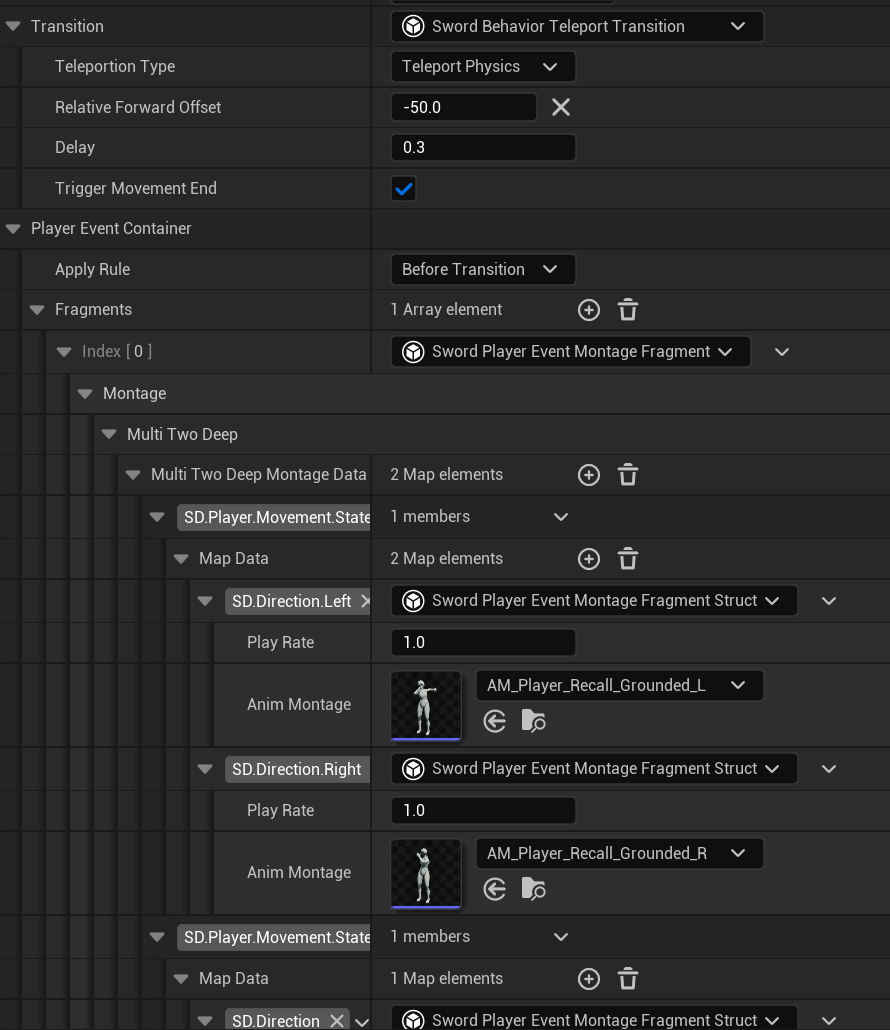The height and width of the screenshot is (1030, 890).
Task: Disable Trigger Movement End checkbox
Action: 404,188
